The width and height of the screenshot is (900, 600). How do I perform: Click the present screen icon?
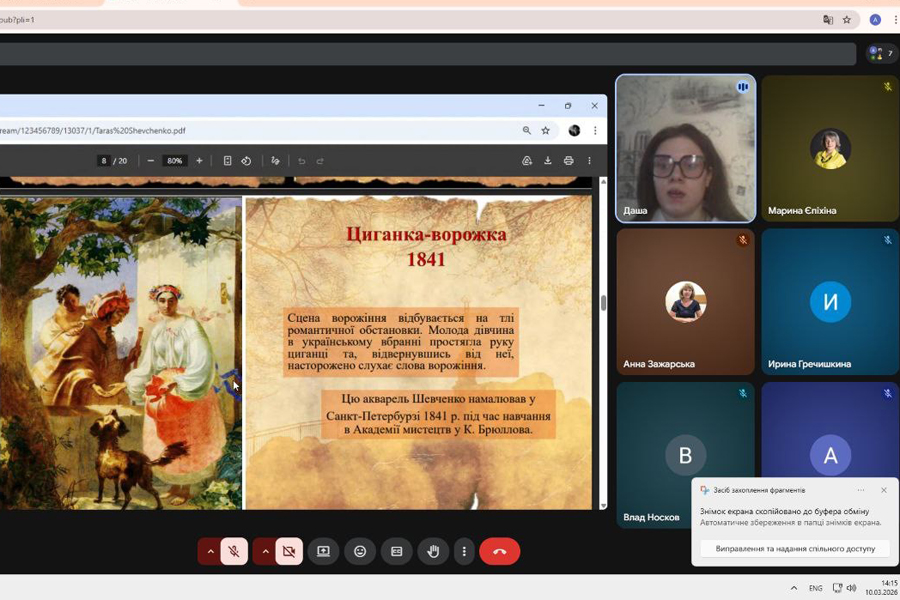click(323, 551)
